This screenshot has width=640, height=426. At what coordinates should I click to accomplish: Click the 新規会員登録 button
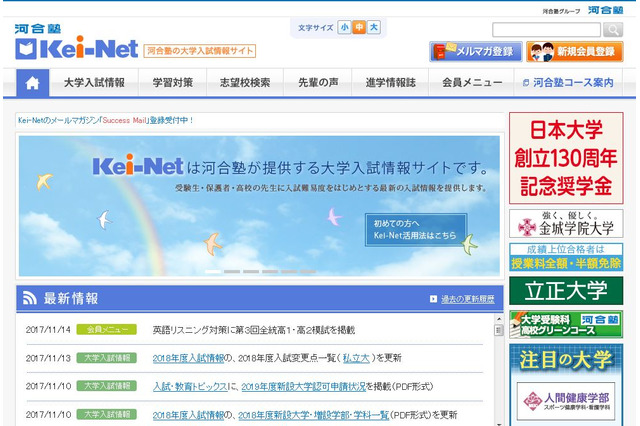click(x=575, y=51)
